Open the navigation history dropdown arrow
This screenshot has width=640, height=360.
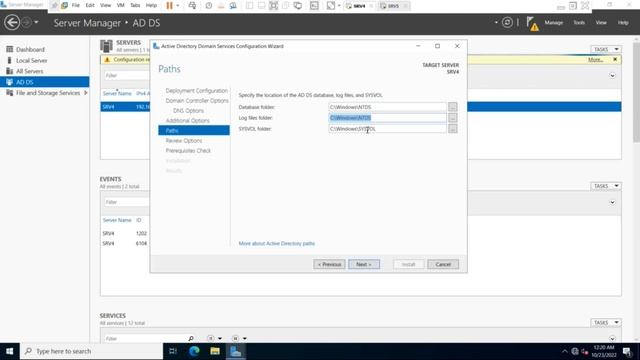tap(36, 22)
